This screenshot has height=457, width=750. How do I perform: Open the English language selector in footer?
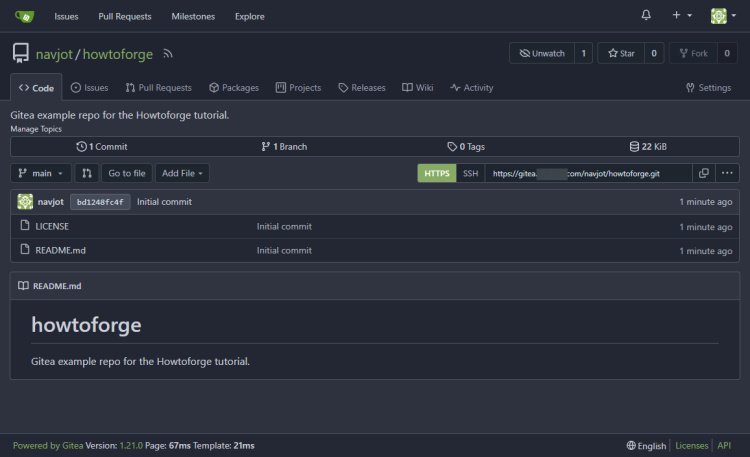click(646, 446)
